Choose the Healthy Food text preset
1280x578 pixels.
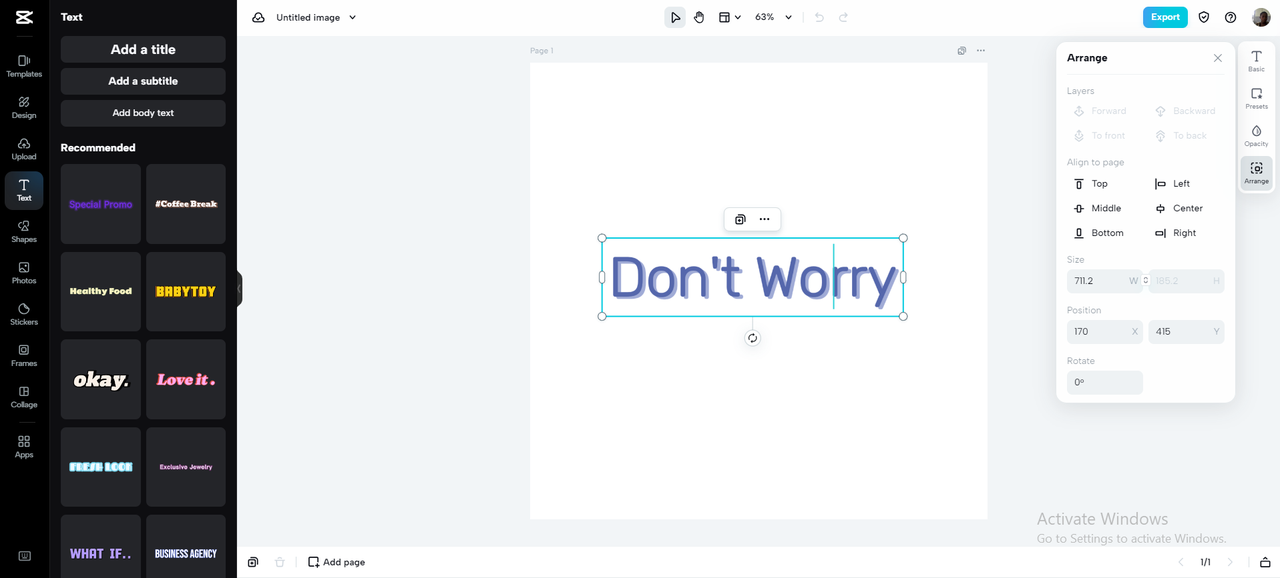(101, 291)
